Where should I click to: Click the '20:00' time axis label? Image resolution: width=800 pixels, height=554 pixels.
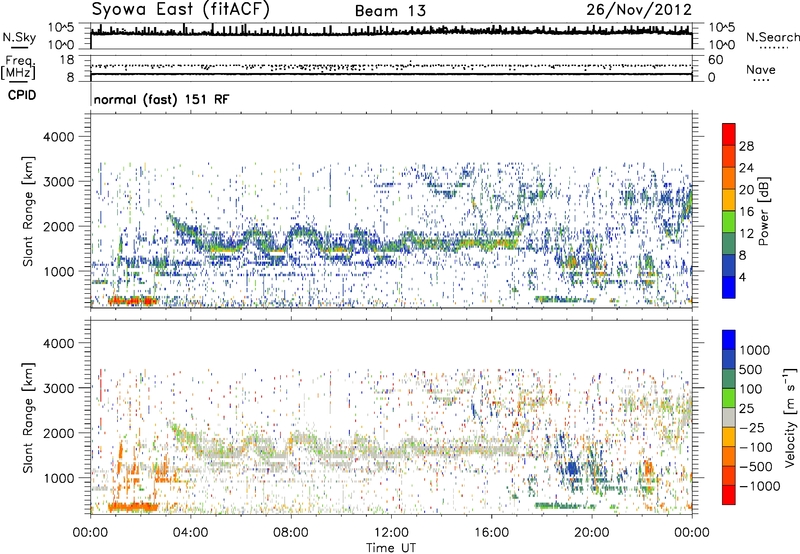(591, 533)
